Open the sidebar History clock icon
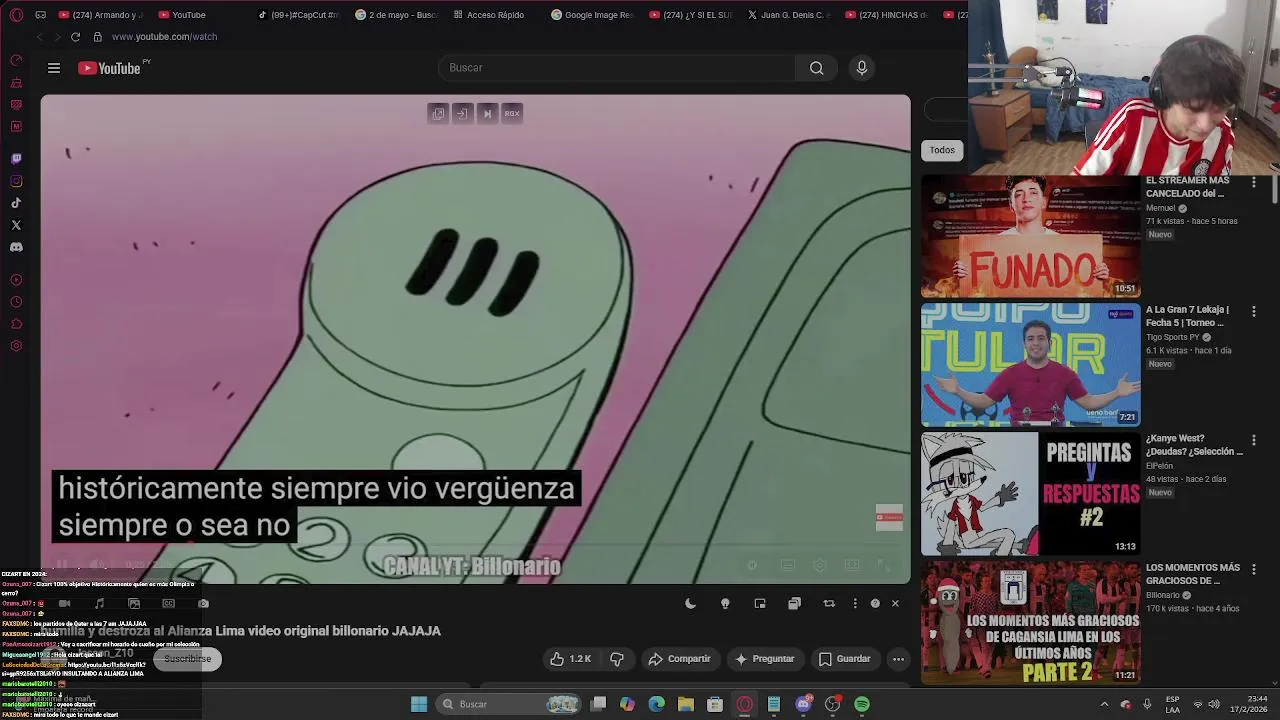The height and width of the screenshot is (720, 1280). coord(16,302)
